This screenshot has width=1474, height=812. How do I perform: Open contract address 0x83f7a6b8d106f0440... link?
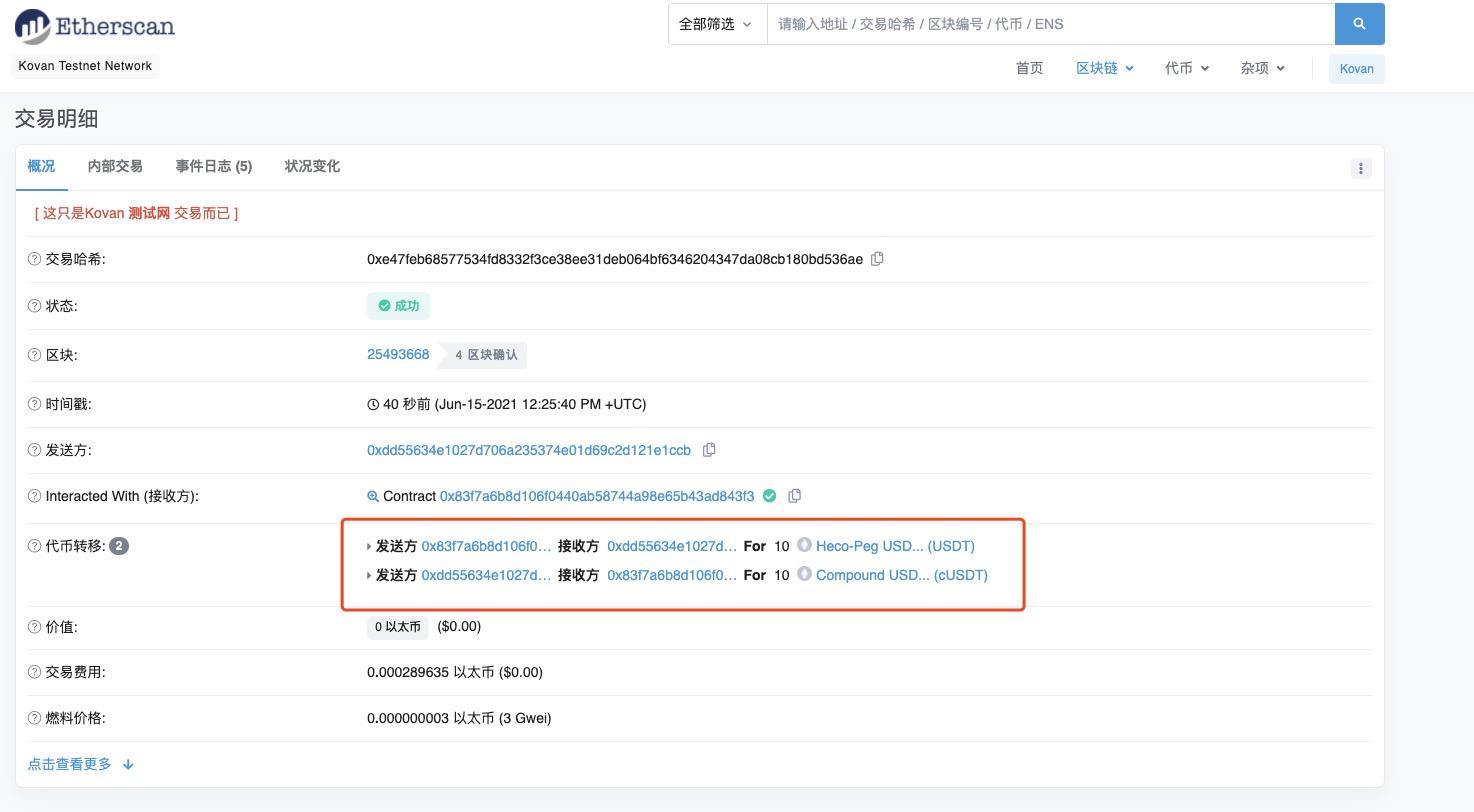[597, 496]
